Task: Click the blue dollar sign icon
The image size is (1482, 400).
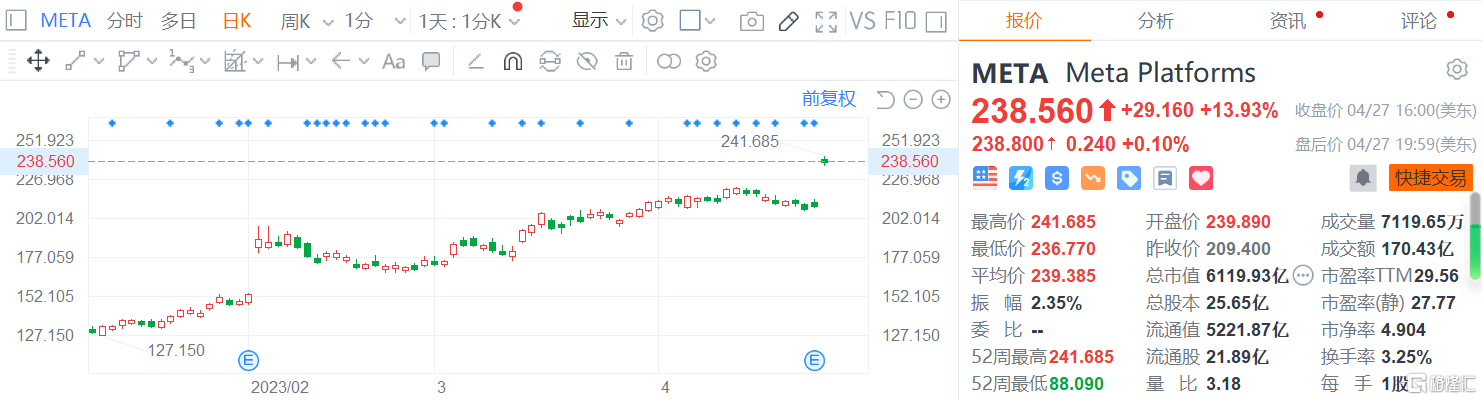Action: click(x=1057, y=178)
